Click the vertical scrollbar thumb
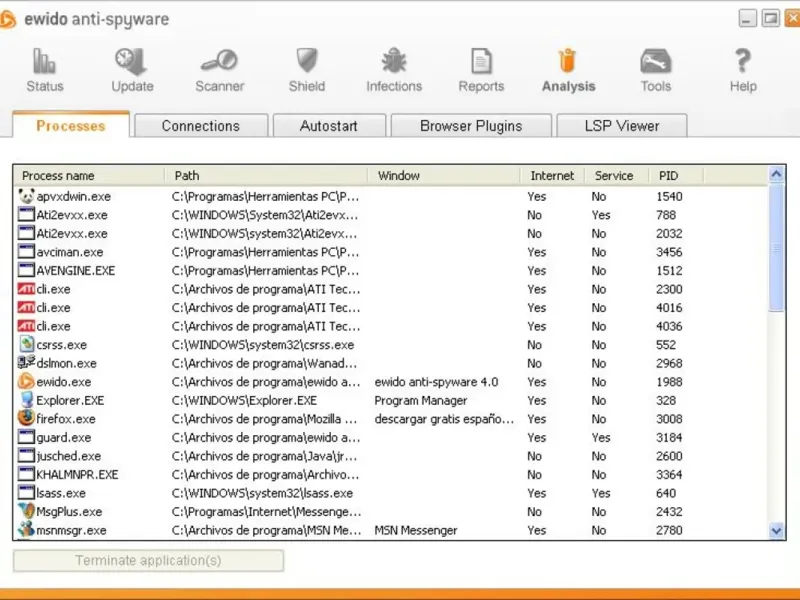 click(776, 248)
